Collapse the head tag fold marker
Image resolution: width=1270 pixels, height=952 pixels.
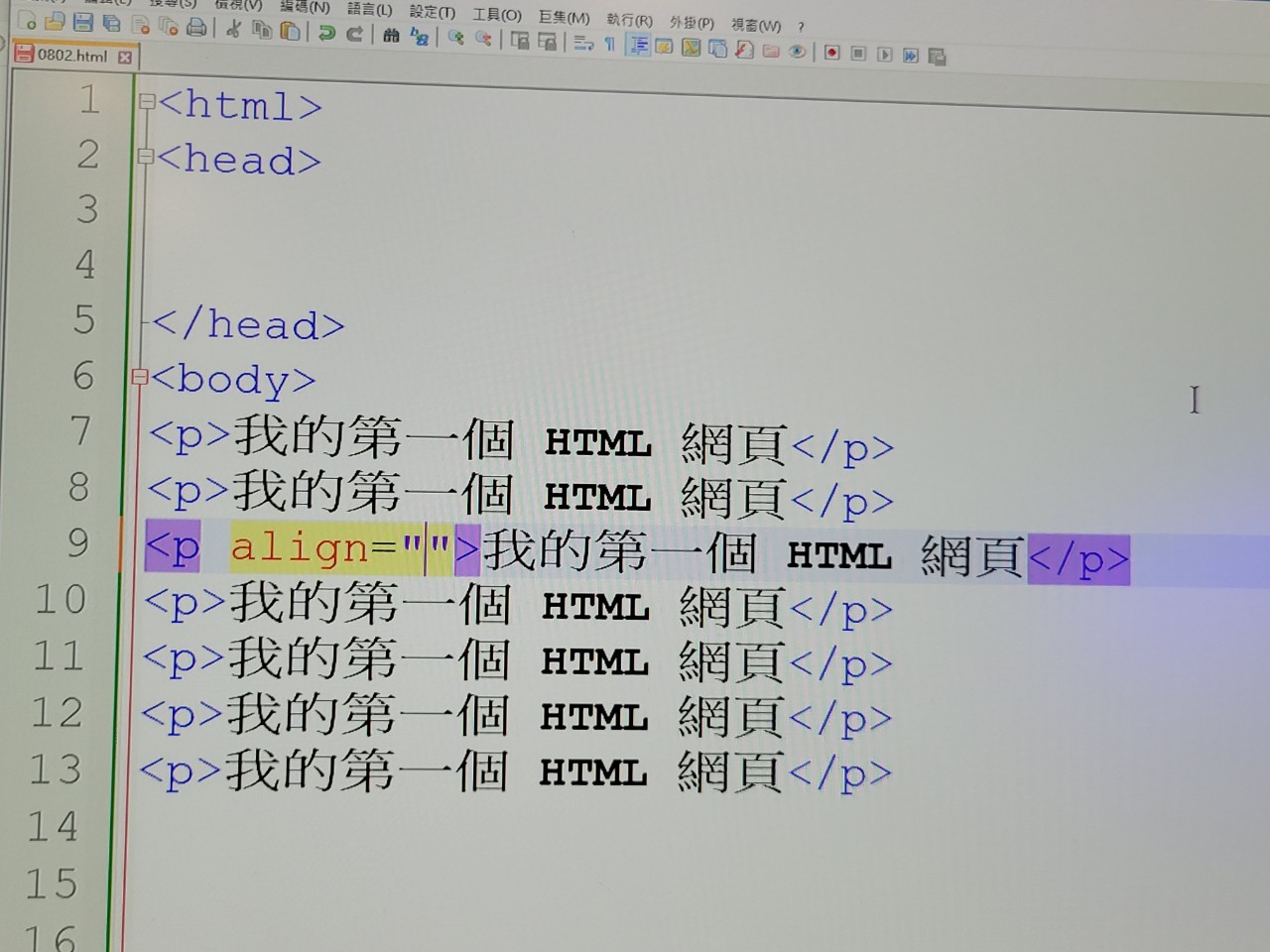point(146,156)
